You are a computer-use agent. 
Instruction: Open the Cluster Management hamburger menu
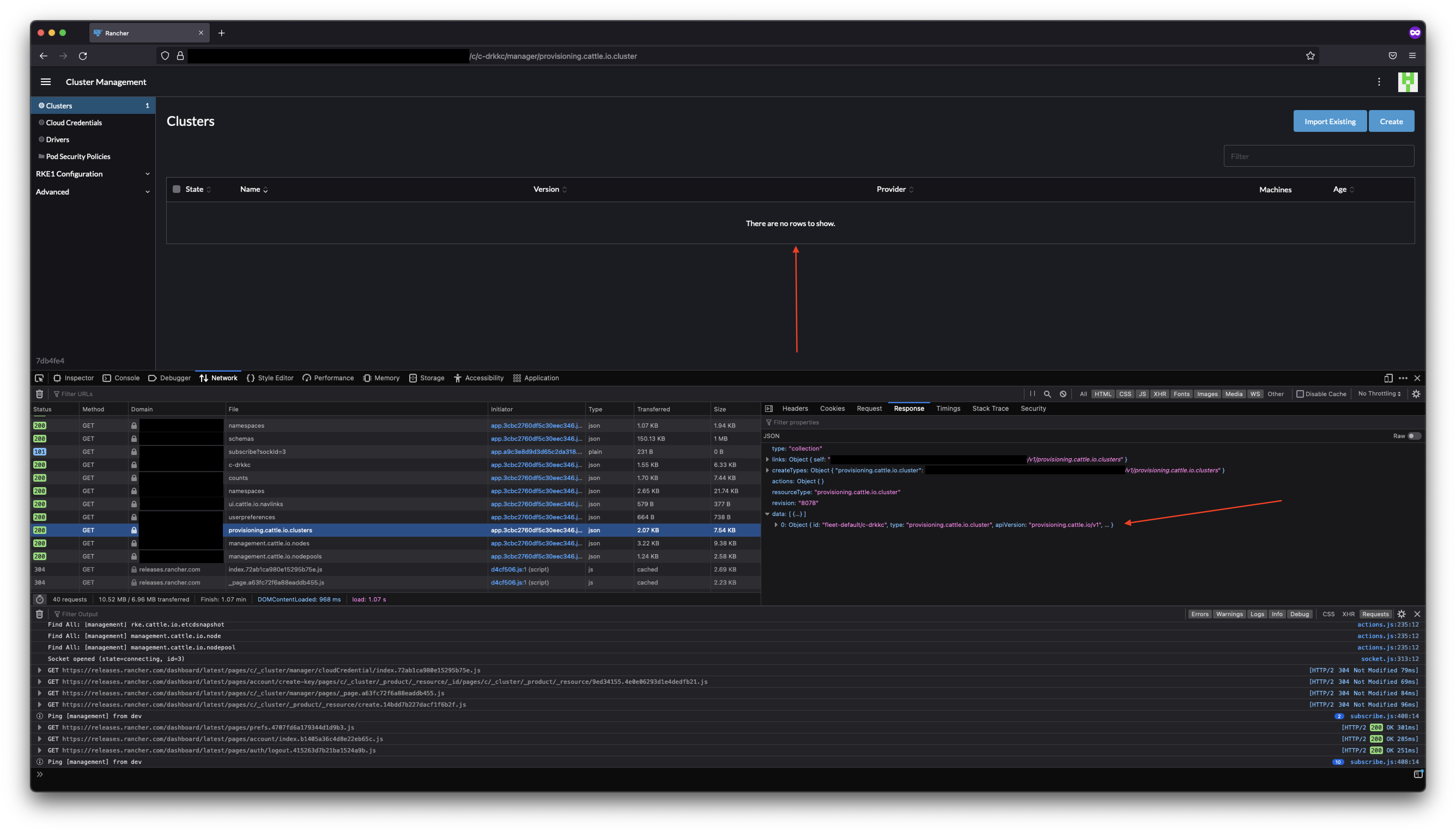46,82
